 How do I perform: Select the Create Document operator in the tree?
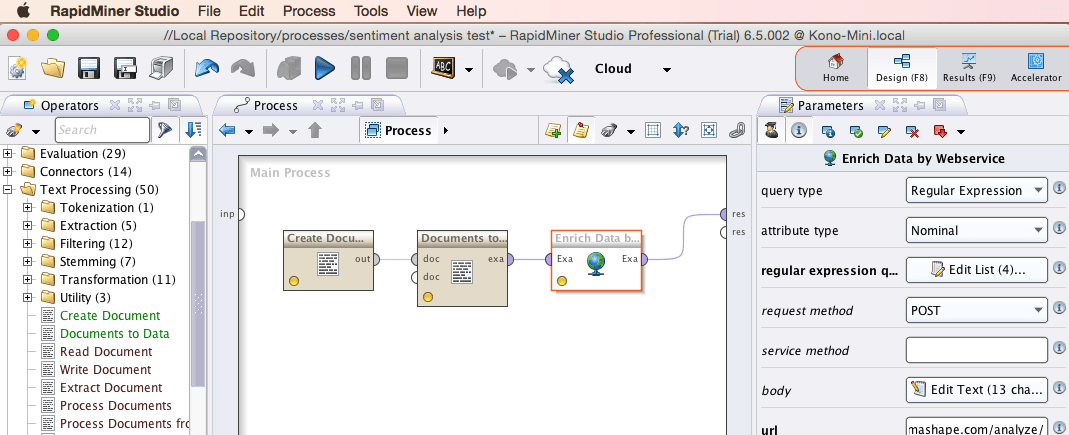click(110, 316)
